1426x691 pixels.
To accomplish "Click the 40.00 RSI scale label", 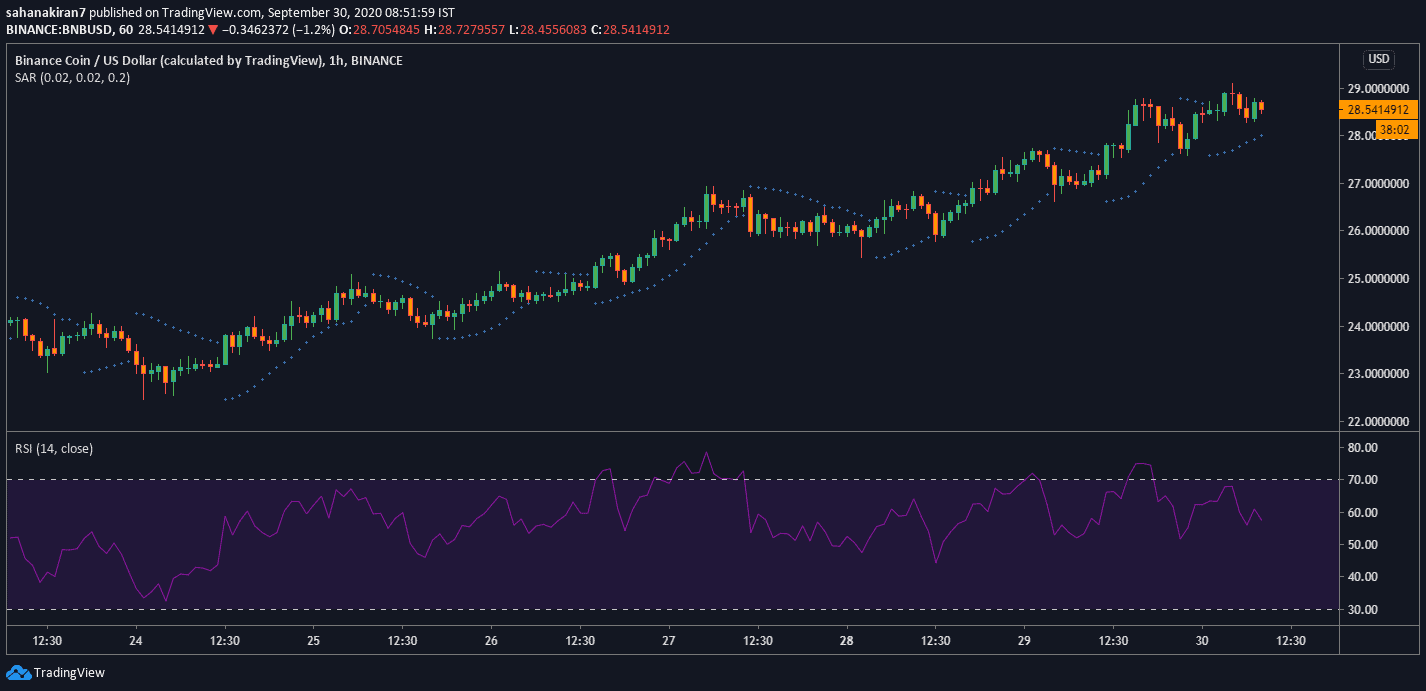I will click(x=1363, y=577).
